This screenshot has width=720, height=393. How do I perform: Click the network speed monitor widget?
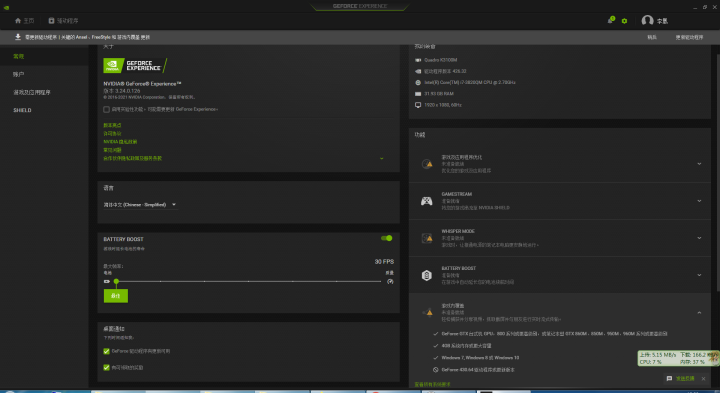click(x=678, y=358)
